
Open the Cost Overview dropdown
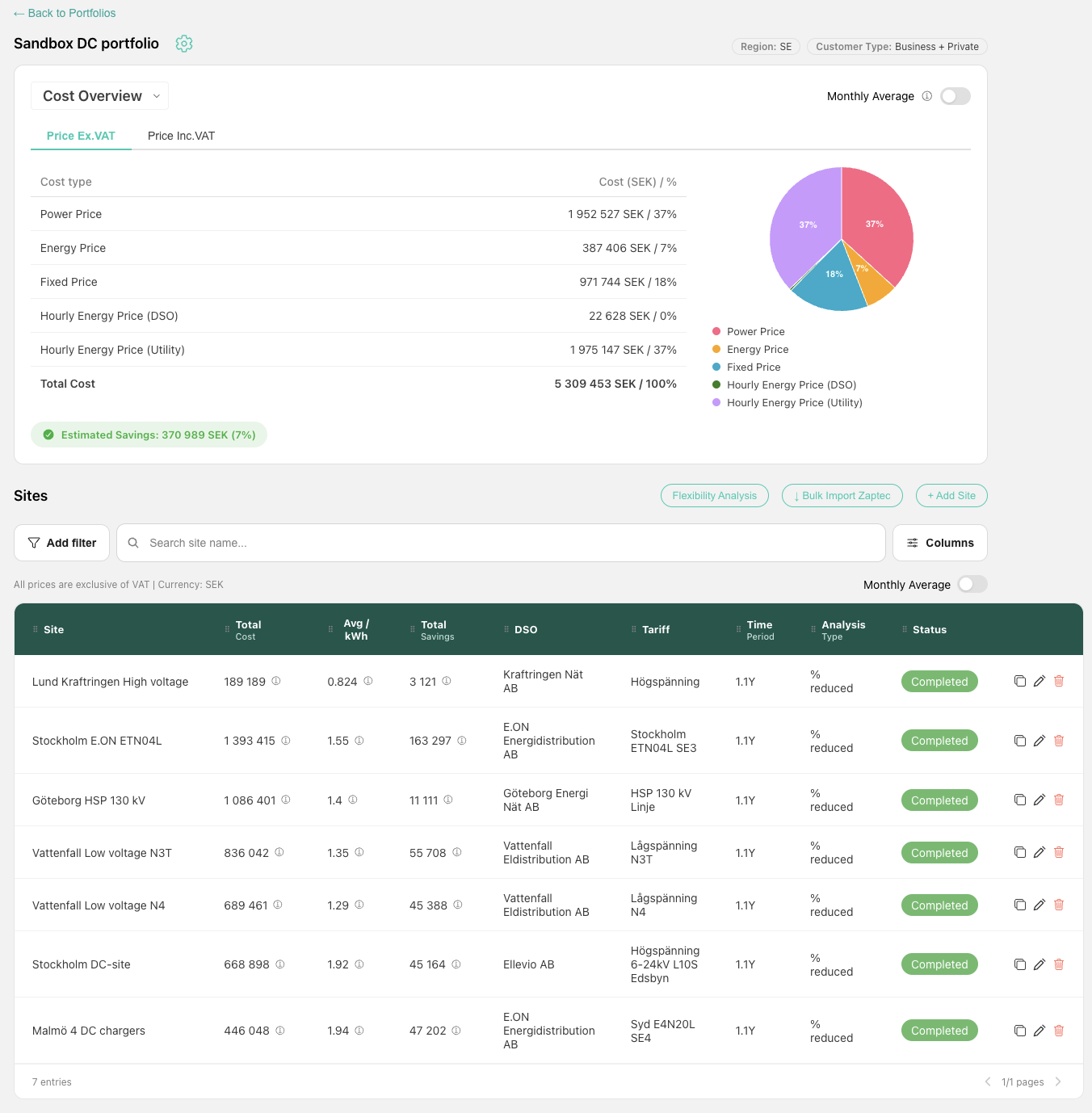point(99,96)
